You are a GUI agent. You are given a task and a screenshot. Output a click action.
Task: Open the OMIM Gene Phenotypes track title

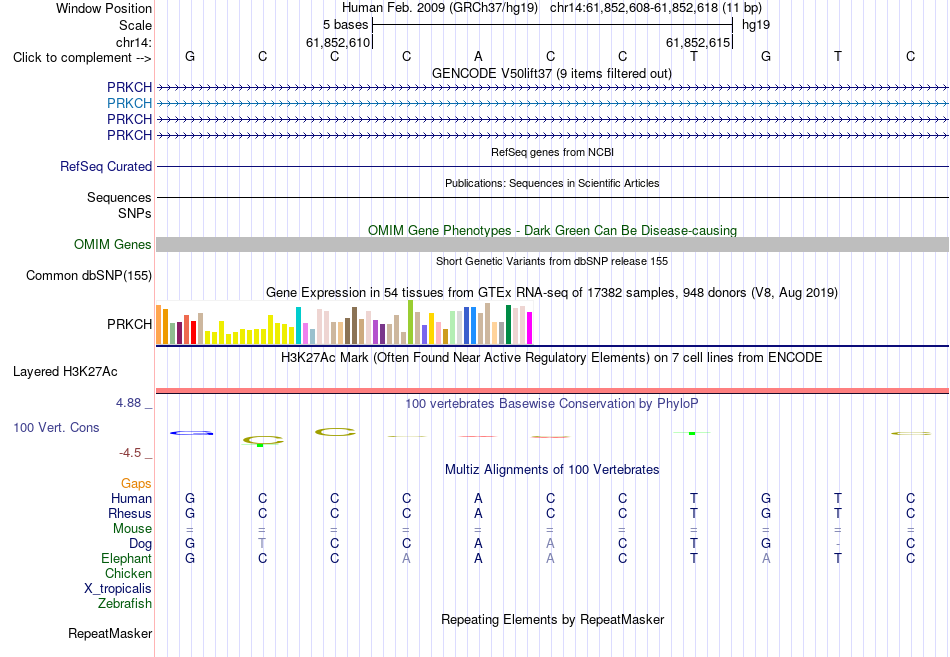552,230
